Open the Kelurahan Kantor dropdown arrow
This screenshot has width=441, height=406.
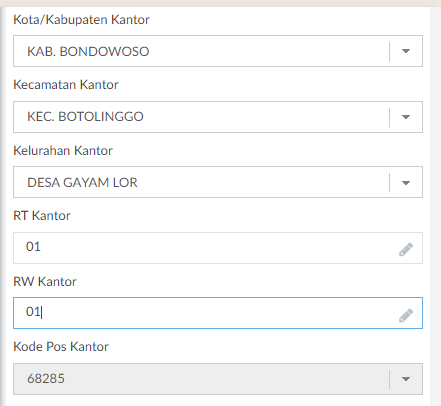point(406,183)
